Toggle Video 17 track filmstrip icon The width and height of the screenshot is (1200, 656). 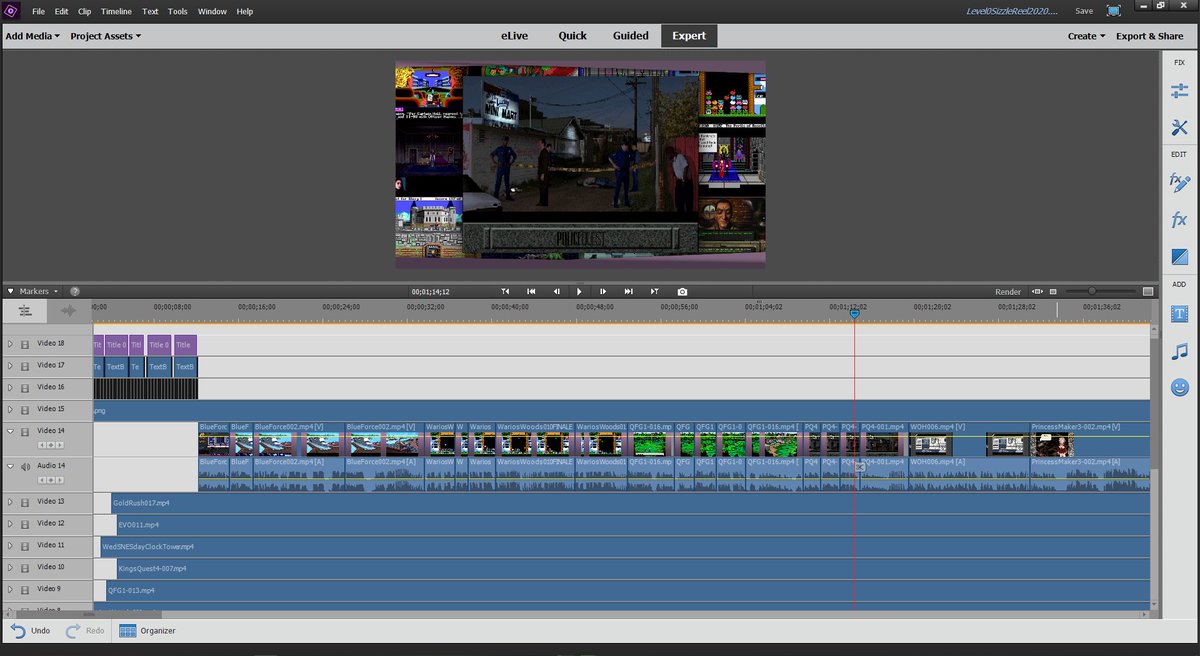(x=25, y=367)
